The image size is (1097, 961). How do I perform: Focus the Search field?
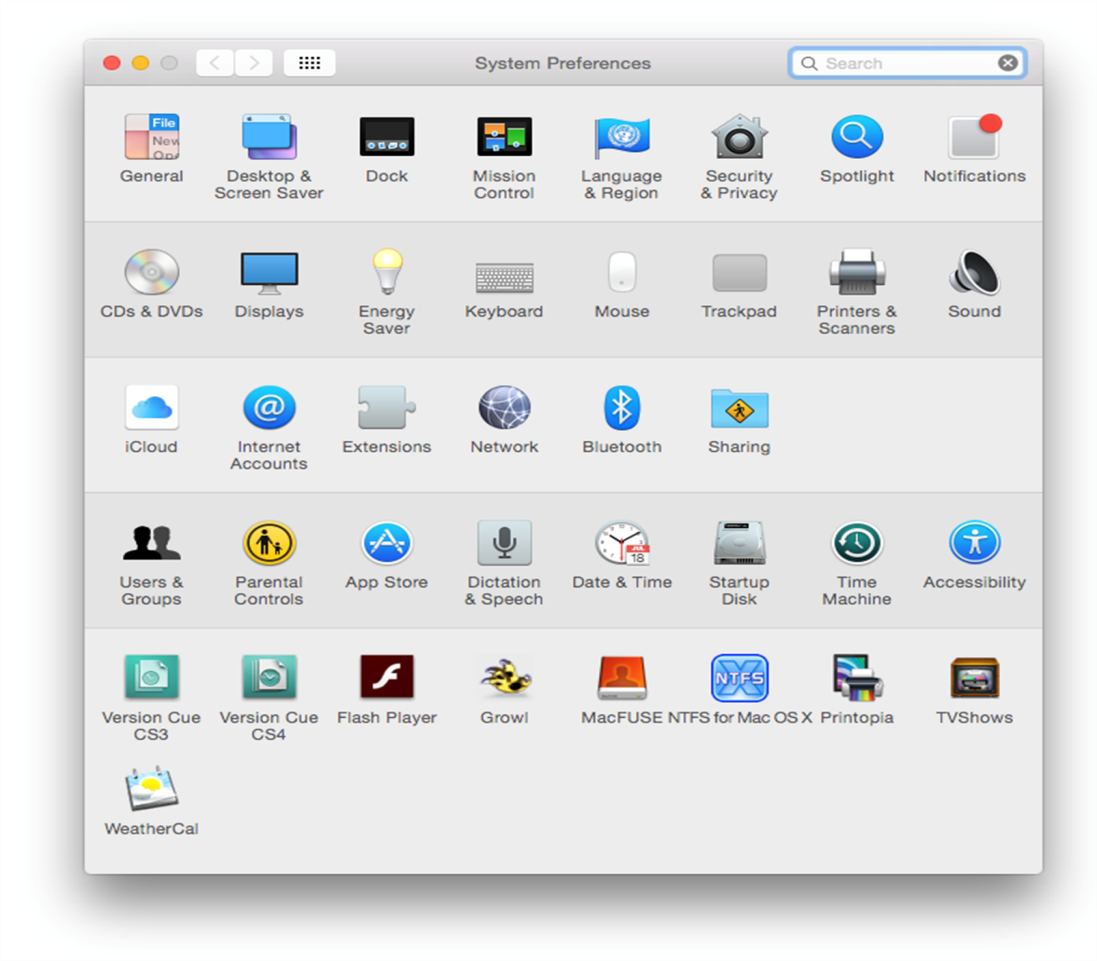(x=907, y=64)
